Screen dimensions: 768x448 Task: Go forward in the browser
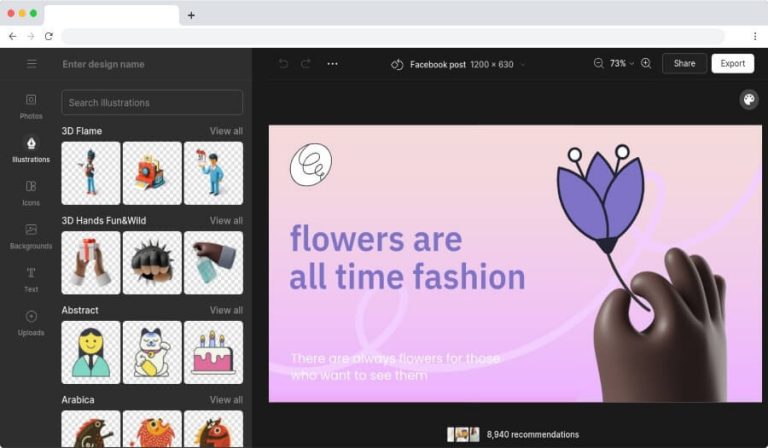click(x=31, y=36)
